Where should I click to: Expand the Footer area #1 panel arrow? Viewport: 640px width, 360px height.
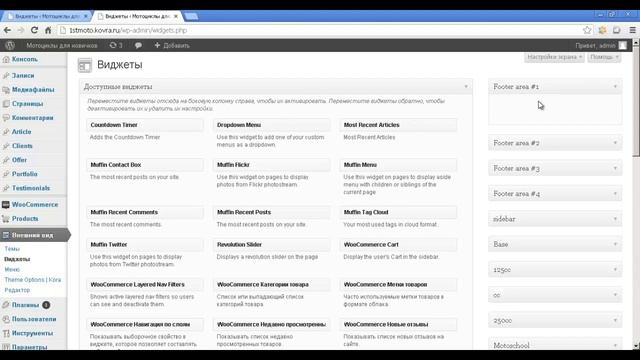click(x=615, y=87)
